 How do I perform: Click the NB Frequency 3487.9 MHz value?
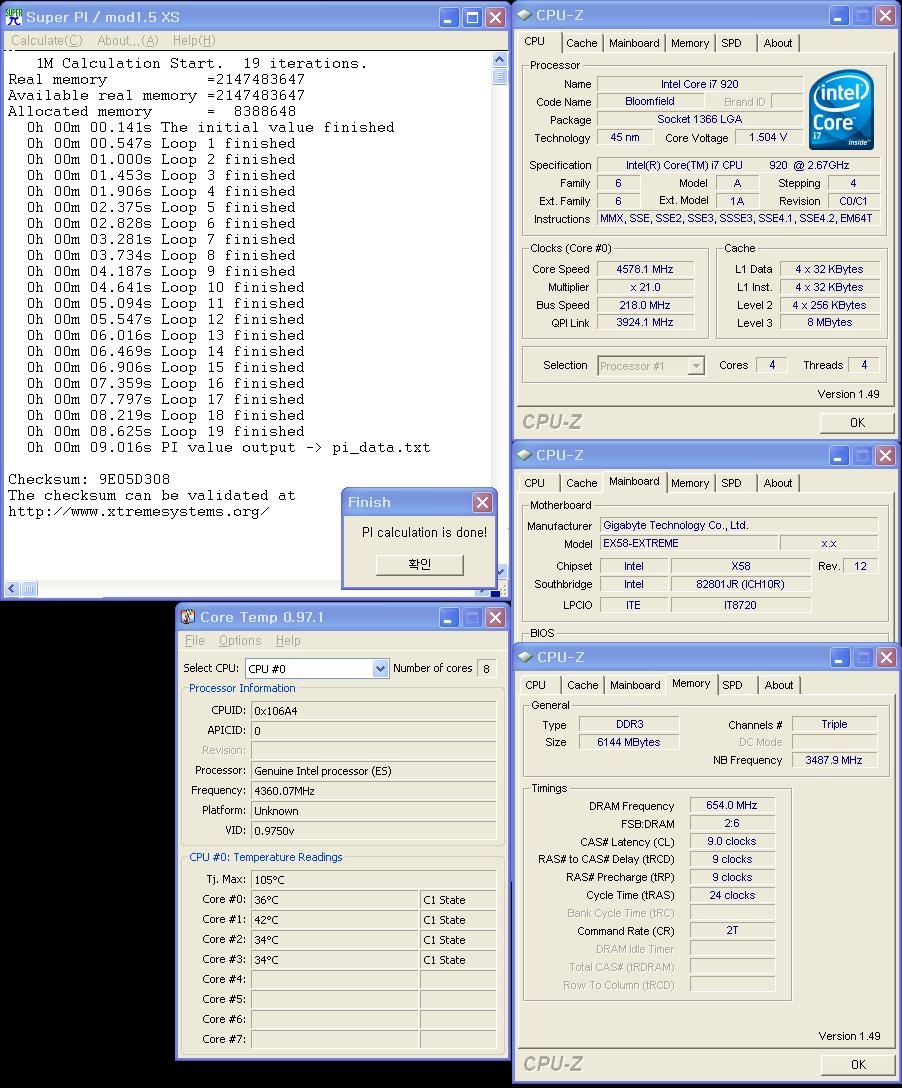(x=834, y=760)
